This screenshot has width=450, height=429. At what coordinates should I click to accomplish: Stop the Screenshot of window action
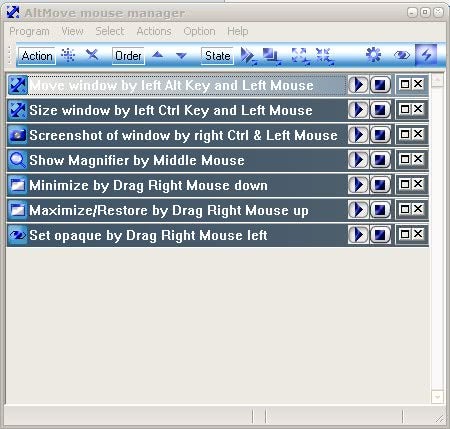click(x=380, y=135)
